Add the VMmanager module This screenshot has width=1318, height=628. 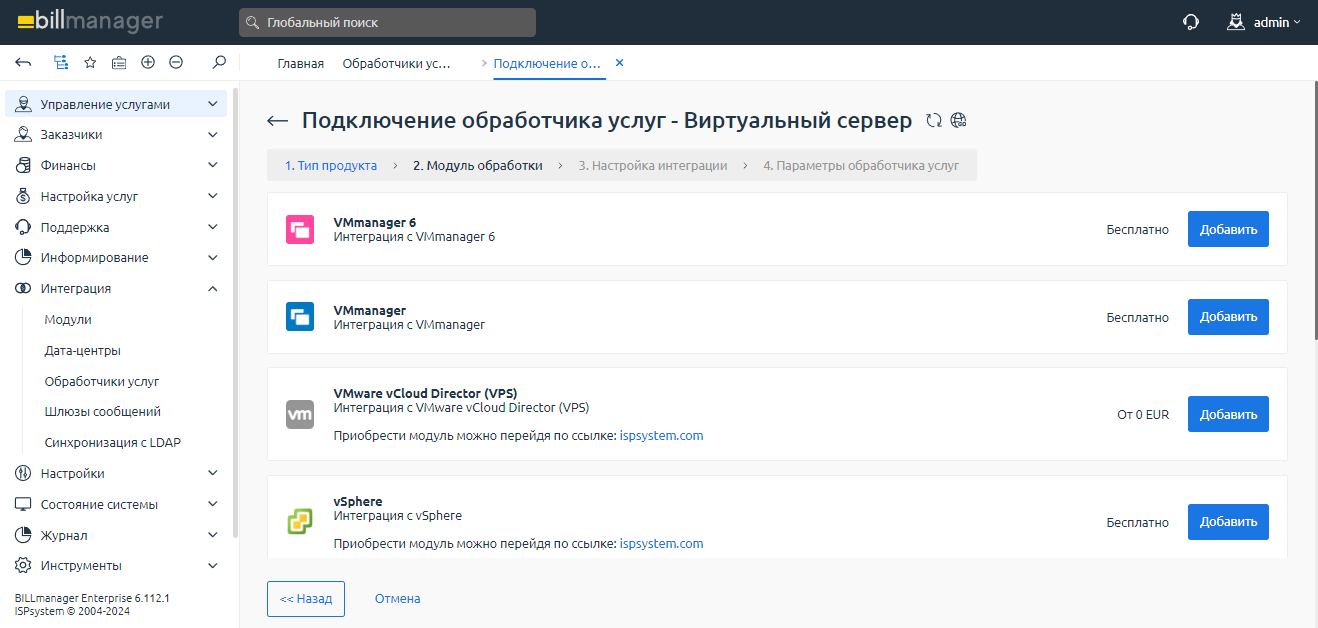1228,317
